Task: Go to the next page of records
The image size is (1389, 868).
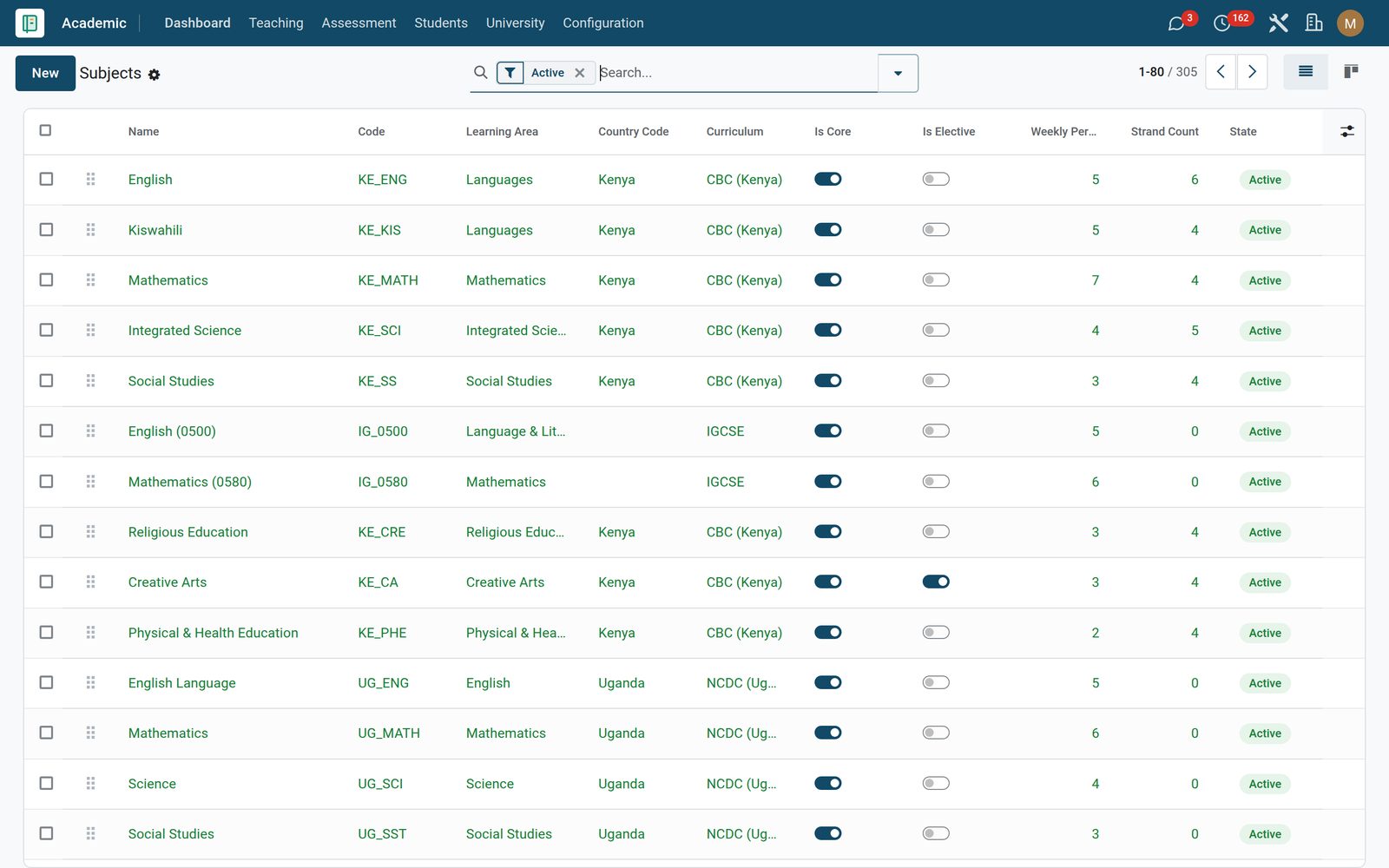Action: point(1252,72)
